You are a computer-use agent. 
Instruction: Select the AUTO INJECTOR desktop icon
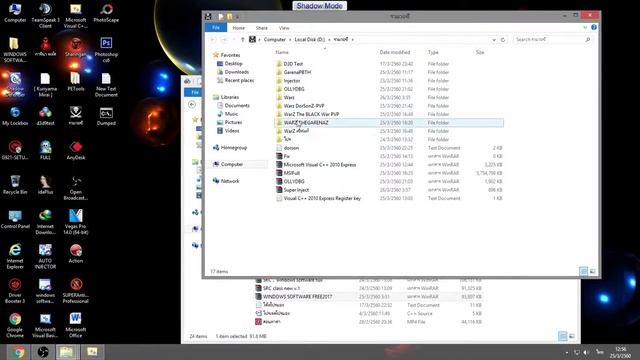point(45,256)
